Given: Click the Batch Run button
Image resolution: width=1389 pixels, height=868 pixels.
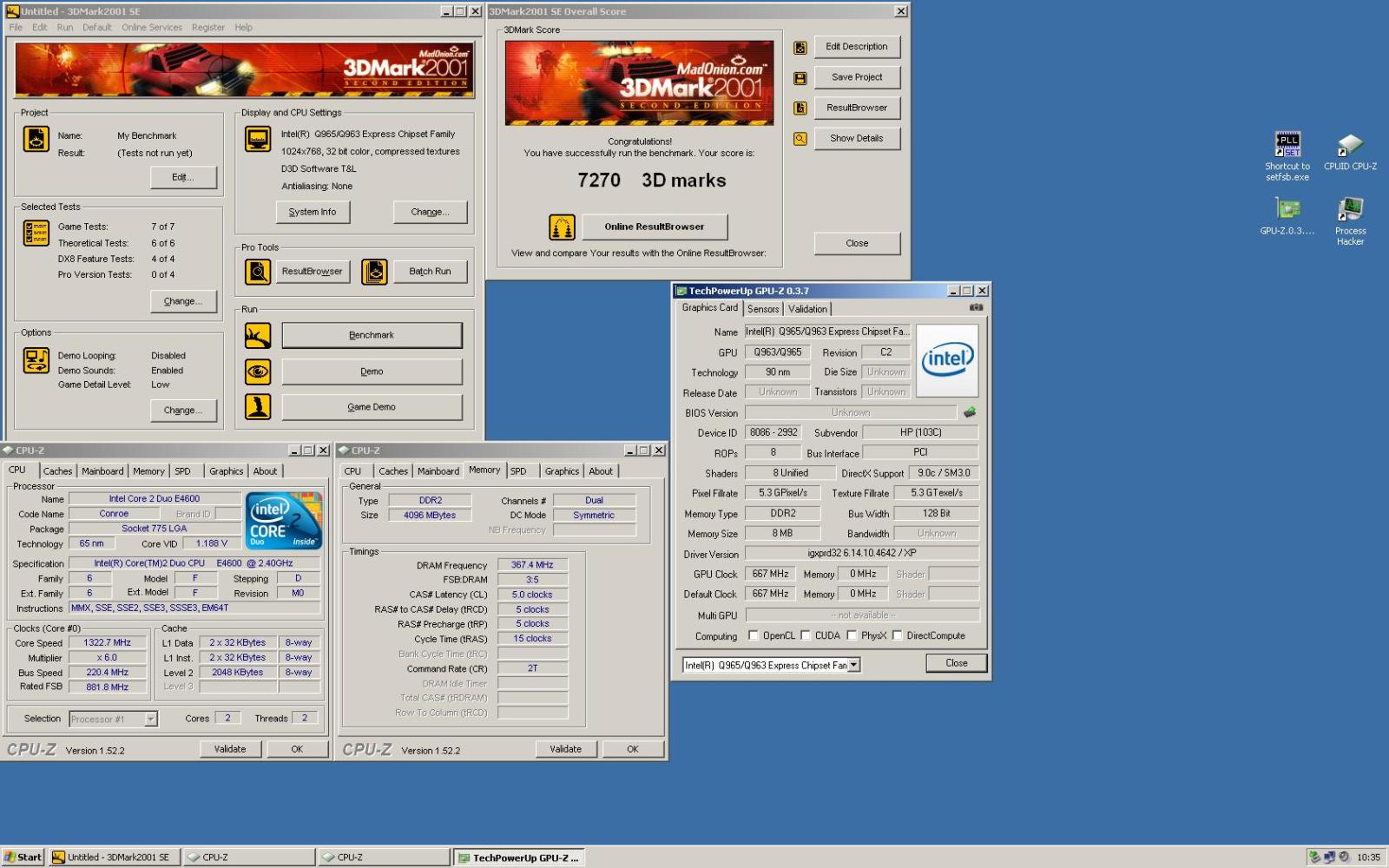Looking at the screenshot, I should coord(430,272).
